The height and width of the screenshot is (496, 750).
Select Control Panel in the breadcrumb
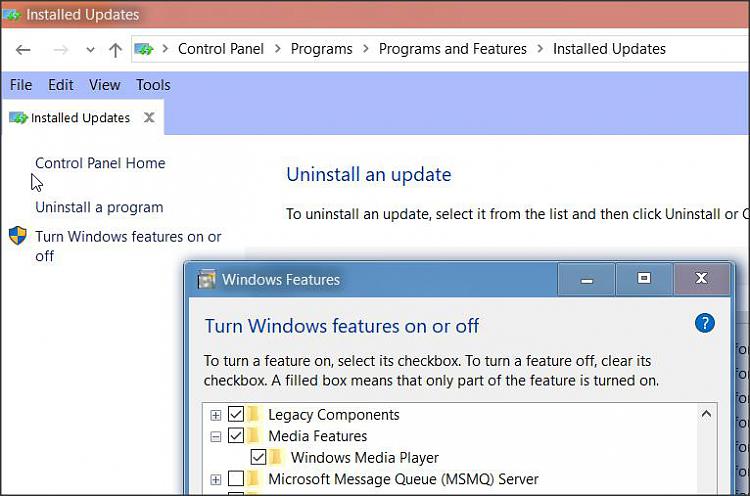point(221,49)
